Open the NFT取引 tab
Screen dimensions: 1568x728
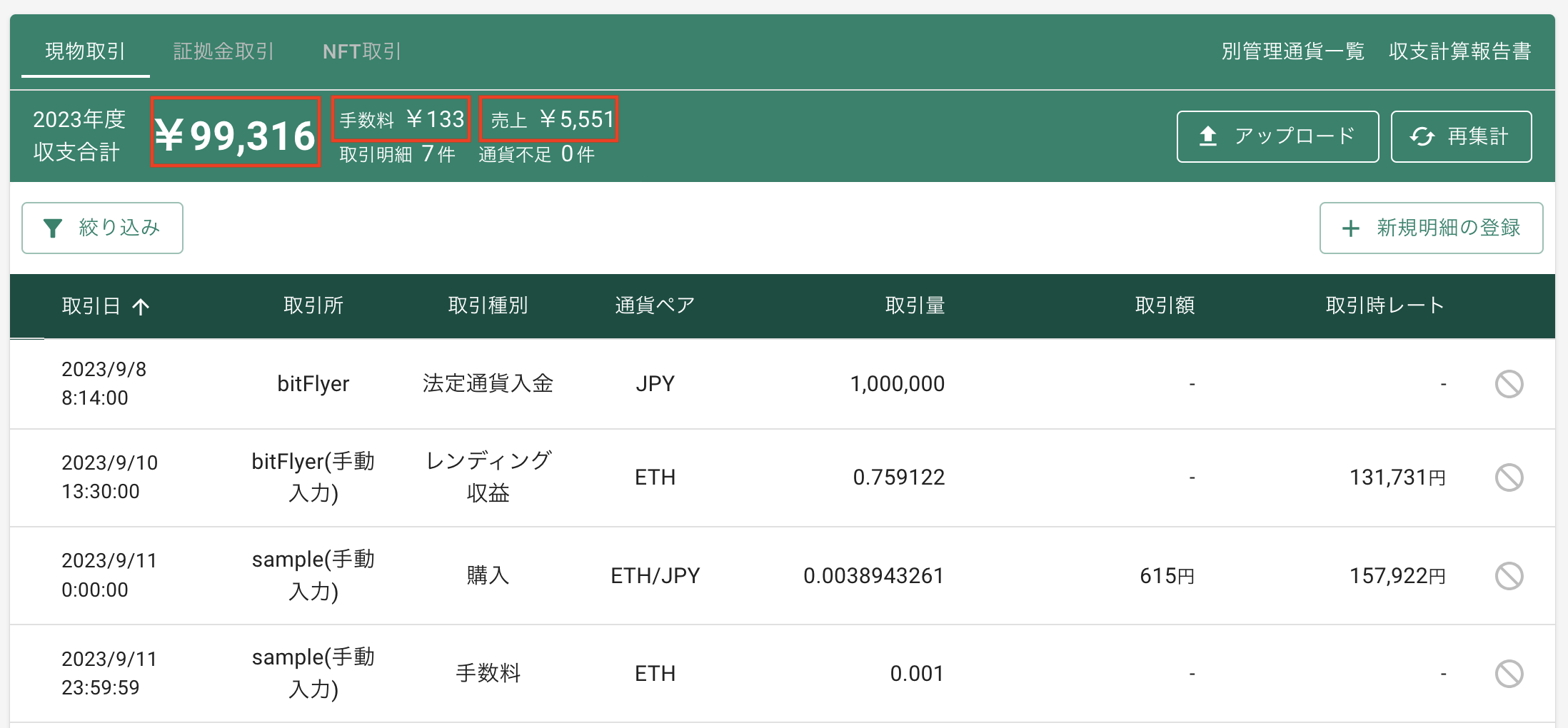pyautogui.click(x=362, y=51)
